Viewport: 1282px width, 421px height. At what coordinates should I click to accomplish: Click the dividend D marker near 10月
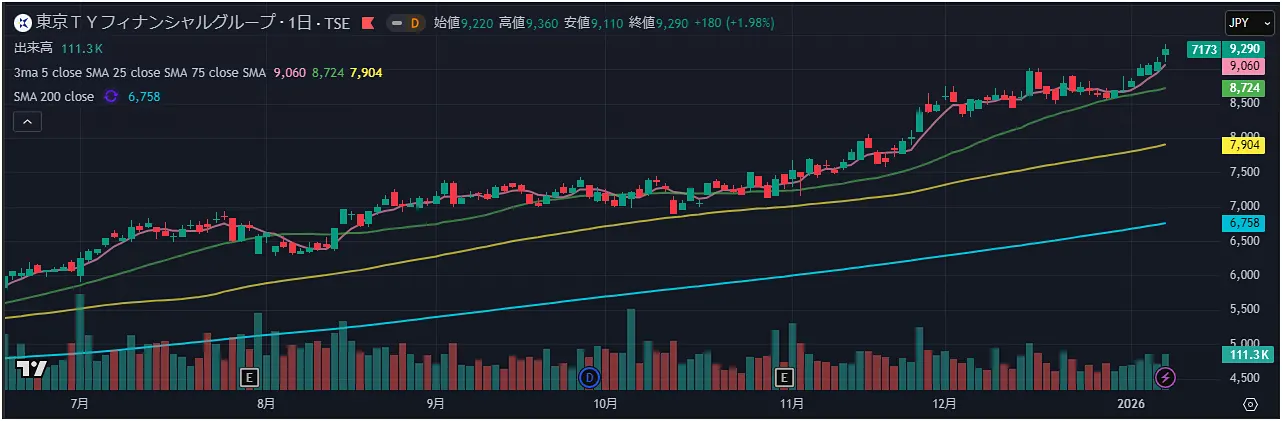tap(589, 377)
